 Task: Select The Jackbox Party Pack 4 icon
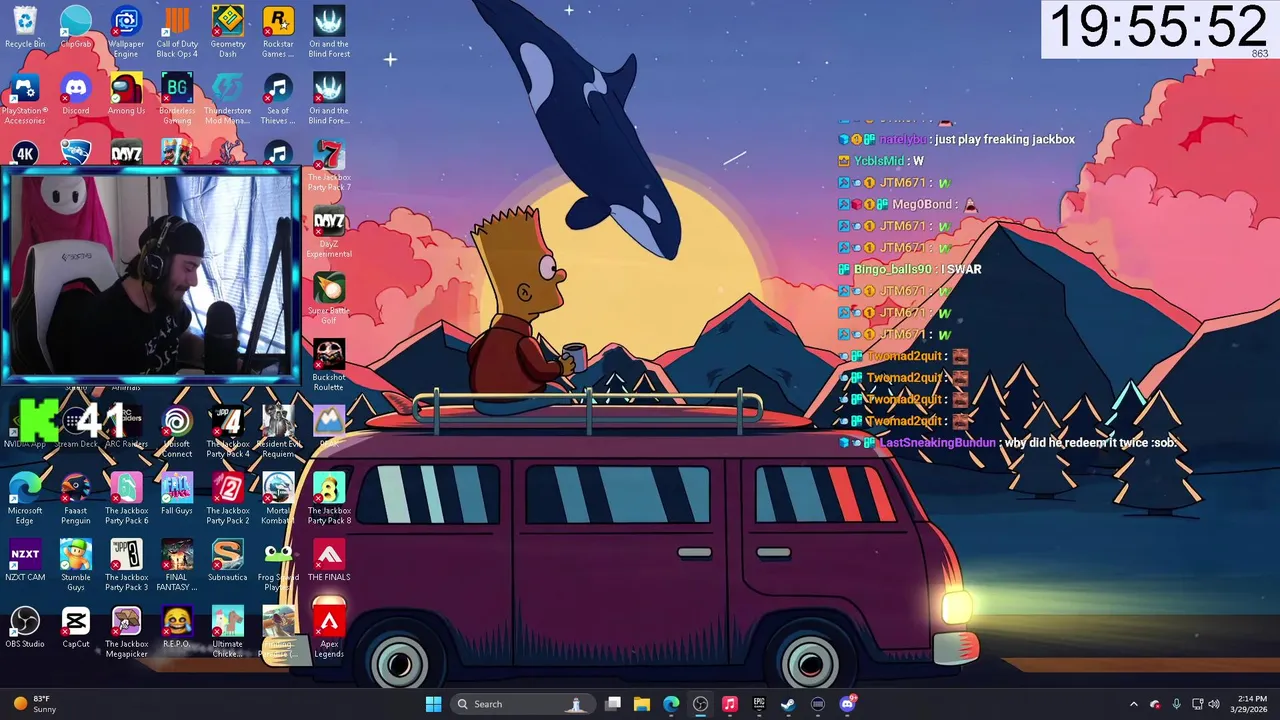[x=228, y=433]
